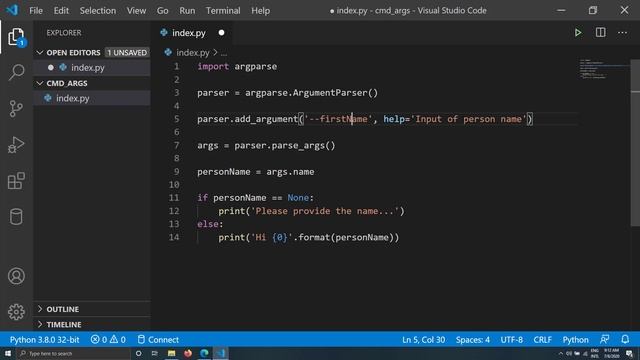
Task: Click Ln 5, Col 30 position indicator
Action: click(423, 340)
